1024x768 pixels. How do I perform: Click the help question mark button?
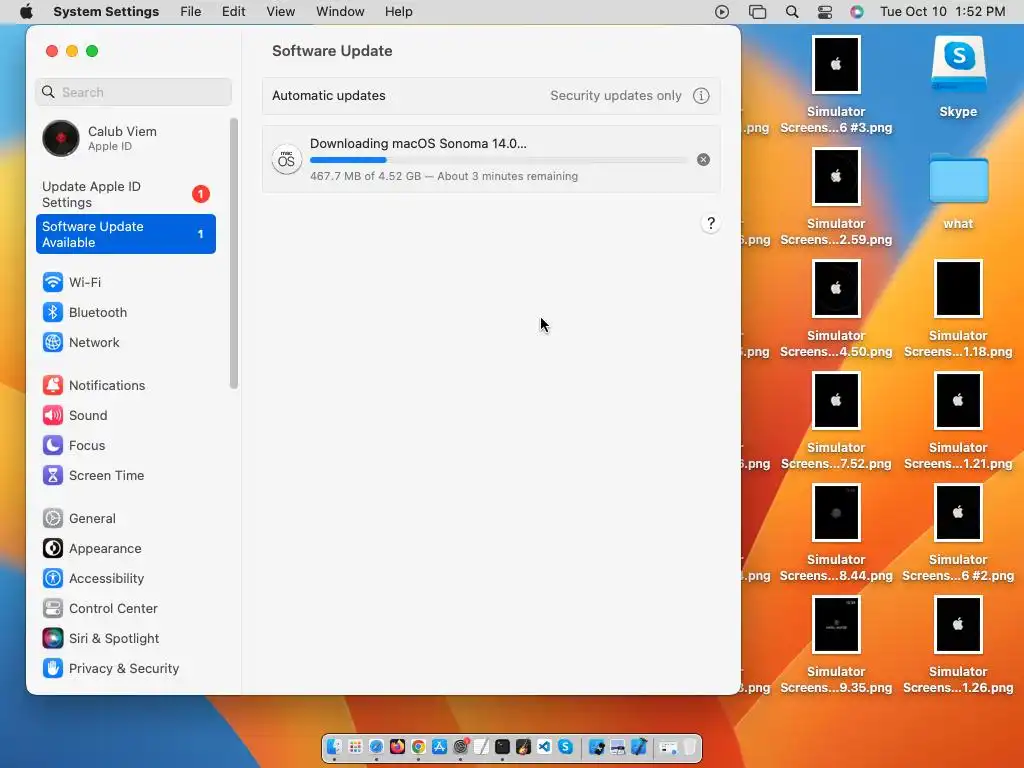711,223
